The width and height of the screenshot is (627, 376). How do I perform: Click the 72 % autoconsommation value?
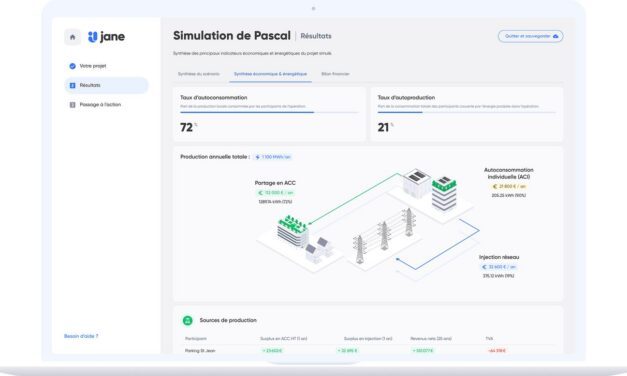point(188,127)
